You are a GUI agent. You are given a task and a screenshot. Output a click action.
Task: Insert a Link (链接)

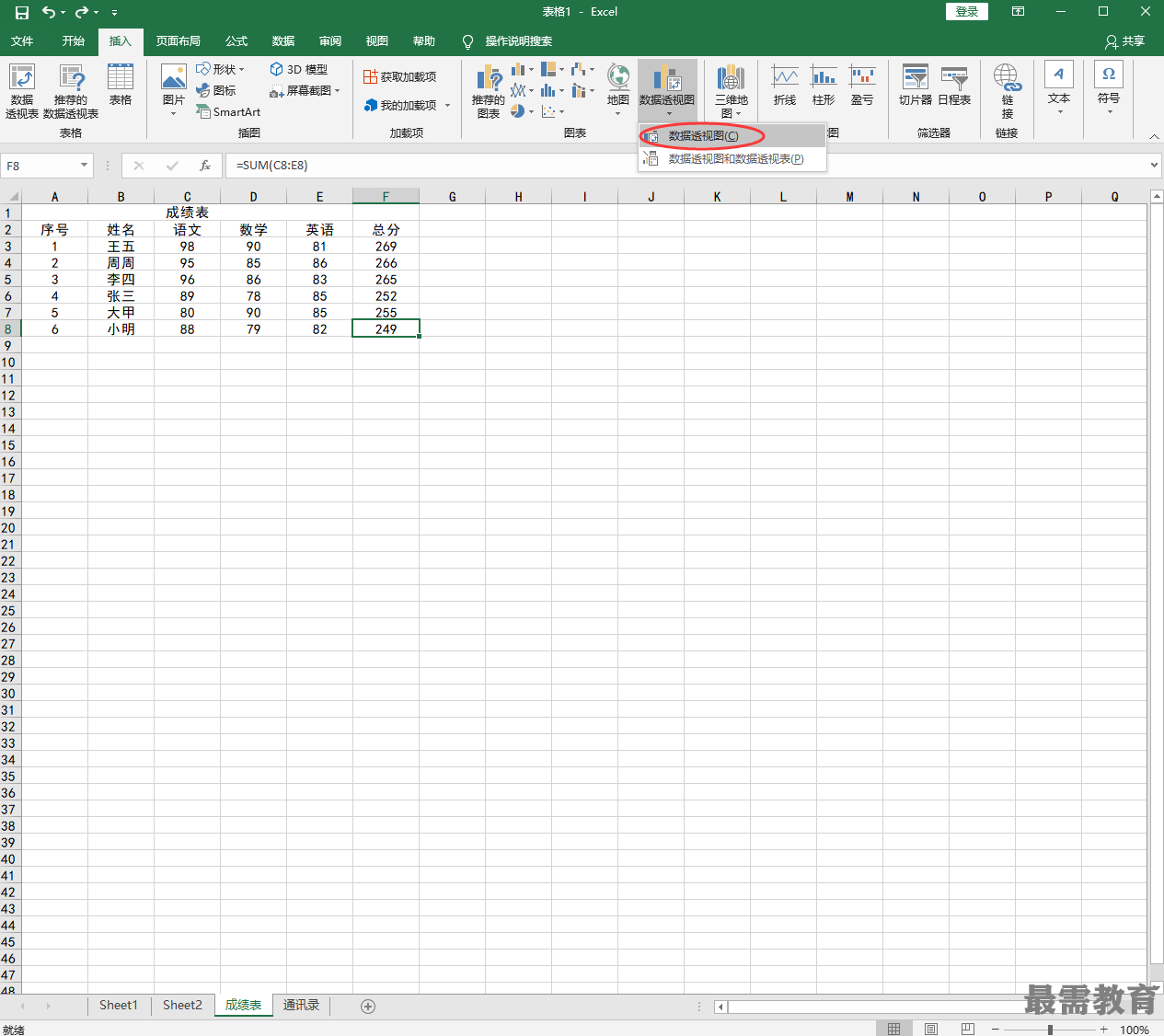coord(1007,91)
